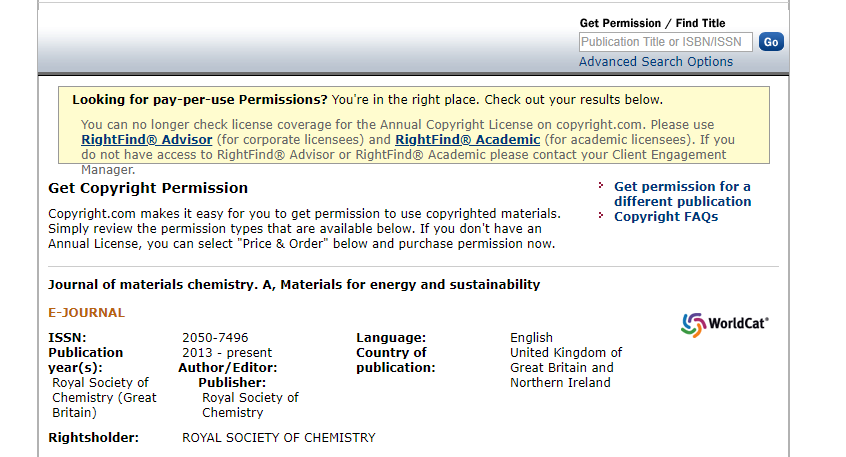Viewport: 846px width, 457px height.
Task: Click the red arrow beside Copyright FAQs
Action: (601, 216)
